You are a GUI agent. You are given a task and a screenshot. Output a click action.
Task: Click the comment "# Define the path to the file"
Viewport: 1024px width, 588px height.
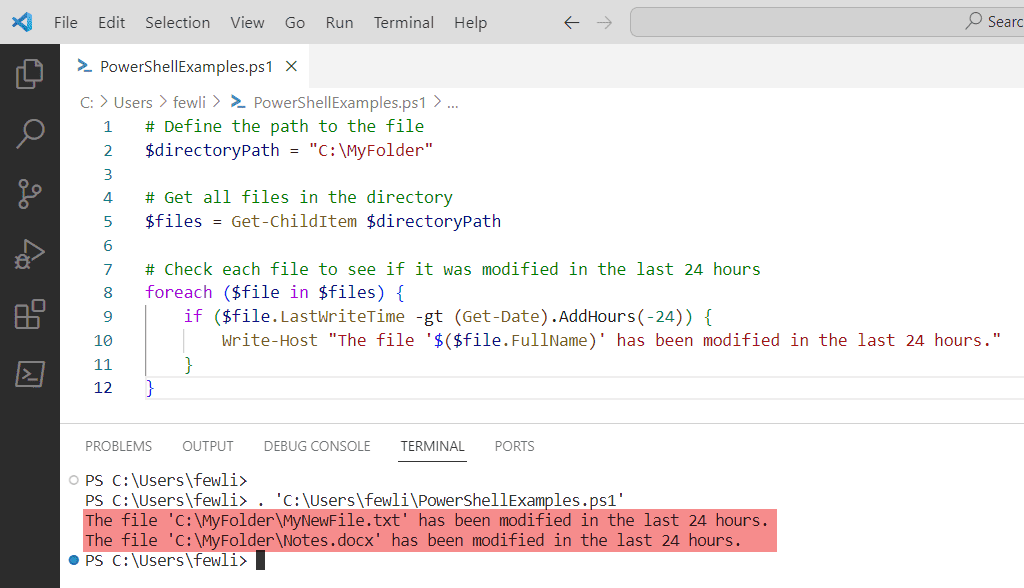pos(285,126)
